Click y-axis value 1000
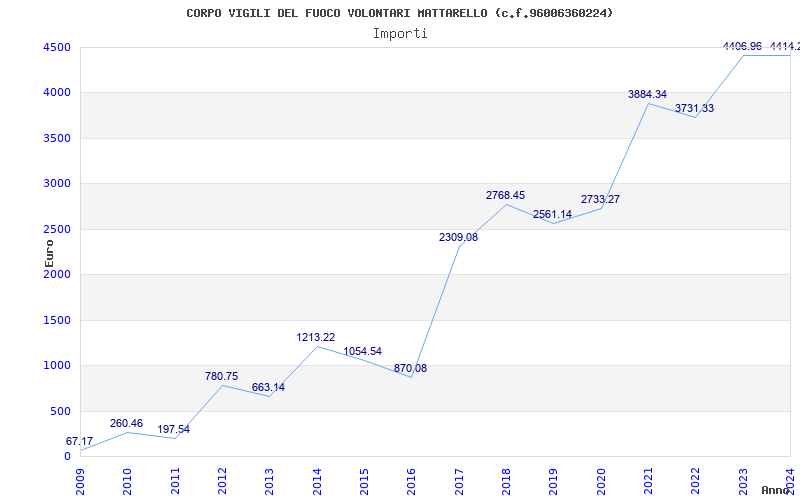This screenshot has width=800, height=500. pos(57,366)
